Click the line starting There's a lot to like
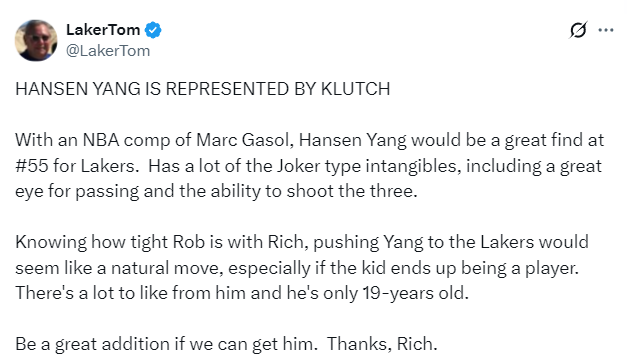Image resolution: width=627 pixels, height=362 pixels. (242, 293)
